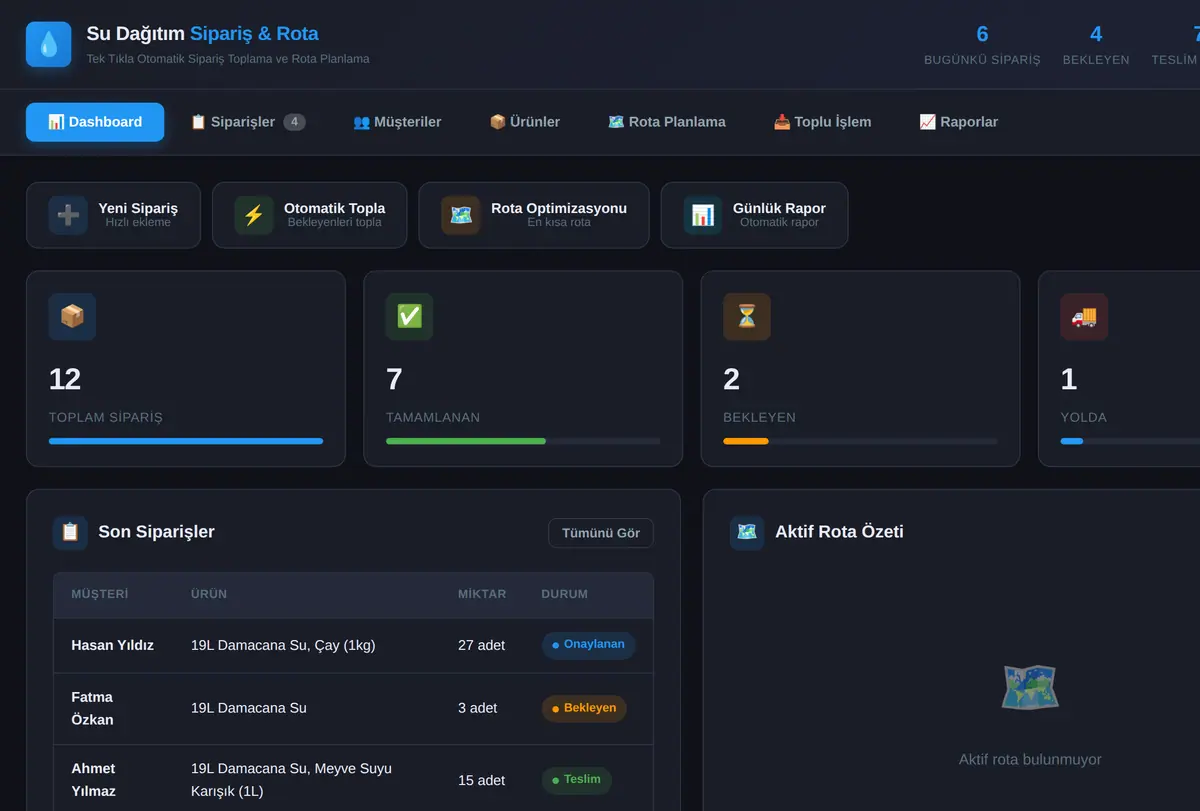Click the Teslim status badge for Ahmet Yılmaz
Image resolution: width=1200 pixels, height=811 pixels.
(x=576, y=780)
